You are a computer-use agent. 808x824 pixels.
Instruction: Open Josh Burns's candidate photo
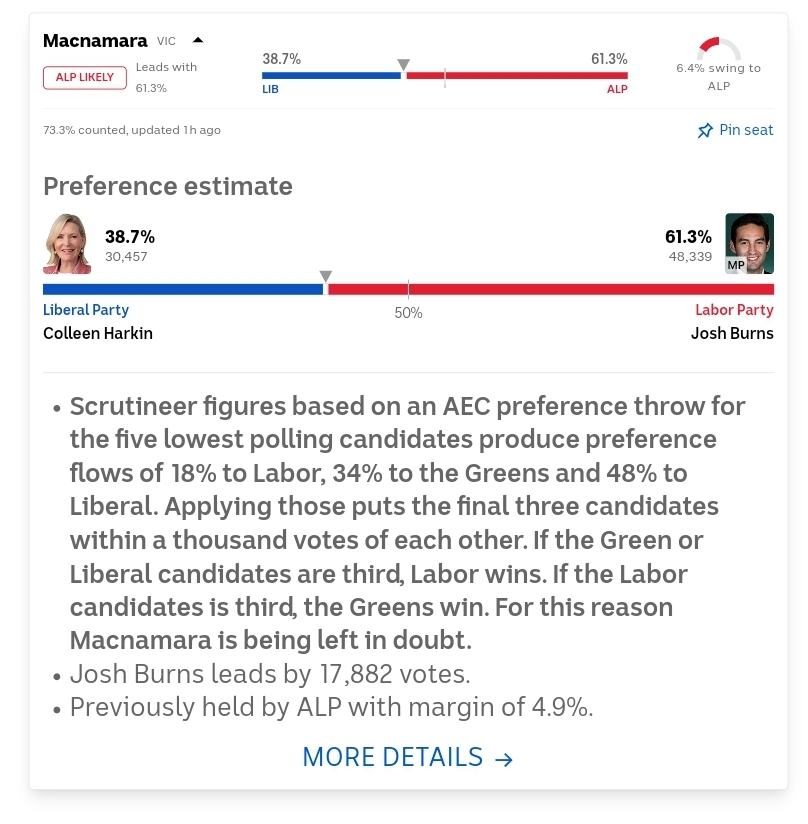tap(749, 243)
